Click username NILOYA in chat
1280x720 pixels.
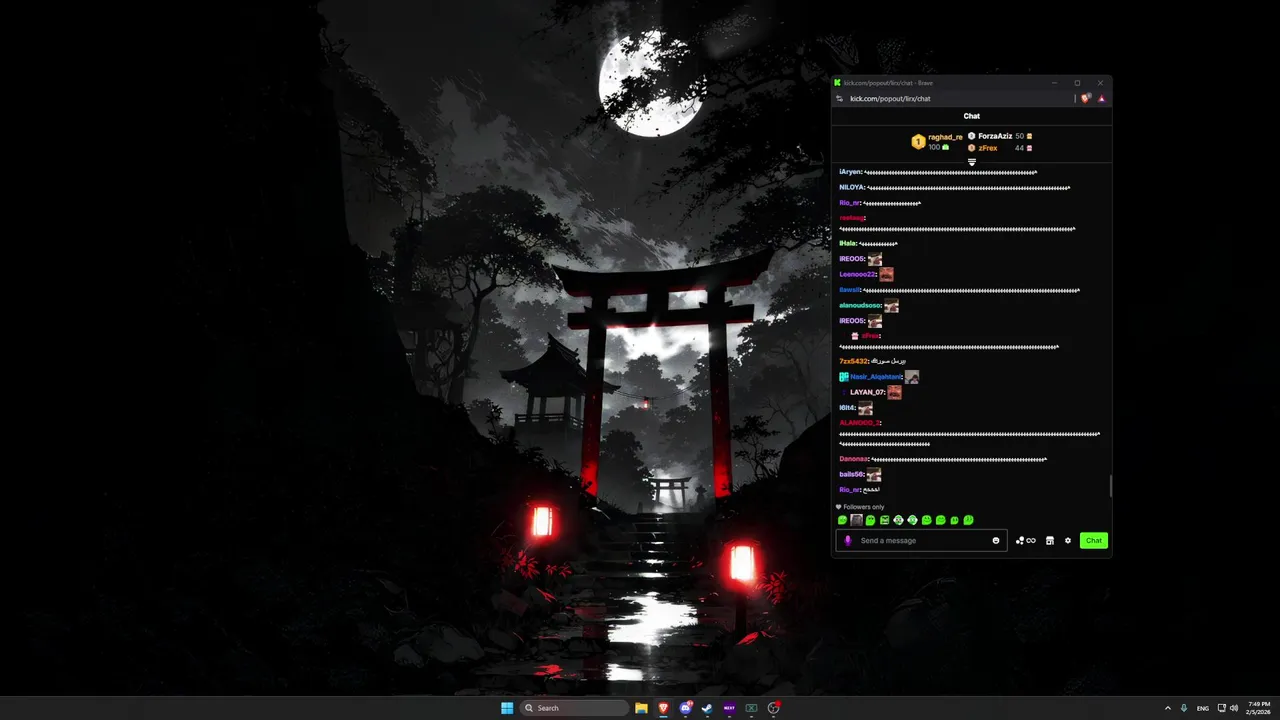(852, 187)
